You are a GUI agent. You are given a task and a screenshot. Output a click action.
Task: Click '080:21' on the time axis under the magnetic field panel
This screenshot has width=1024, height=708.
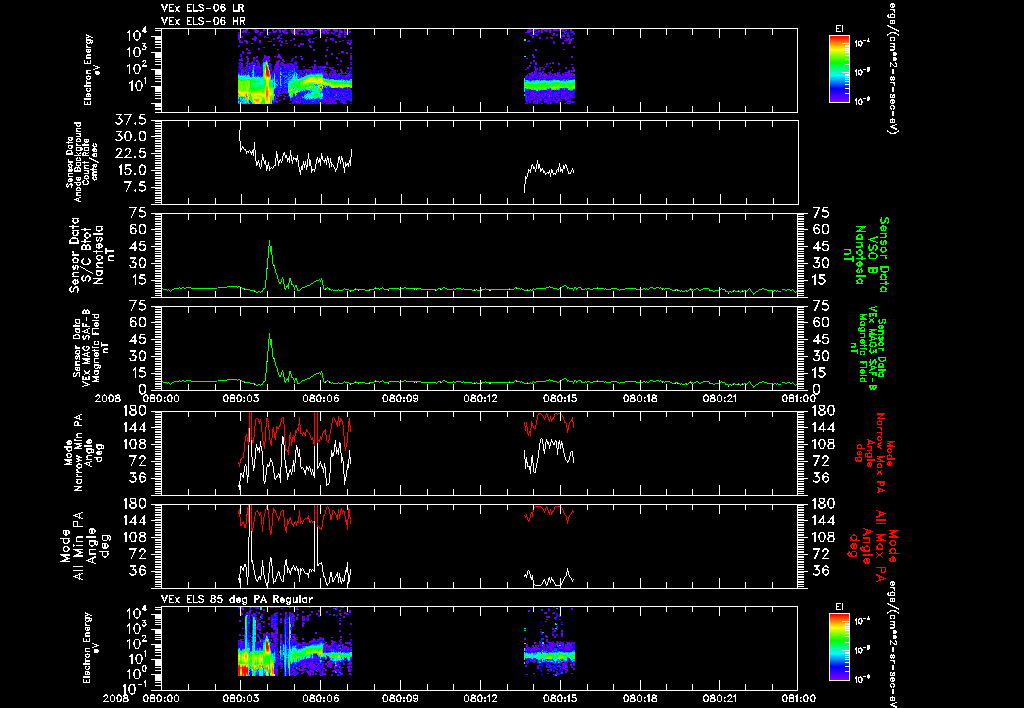(x=720, y=398)
